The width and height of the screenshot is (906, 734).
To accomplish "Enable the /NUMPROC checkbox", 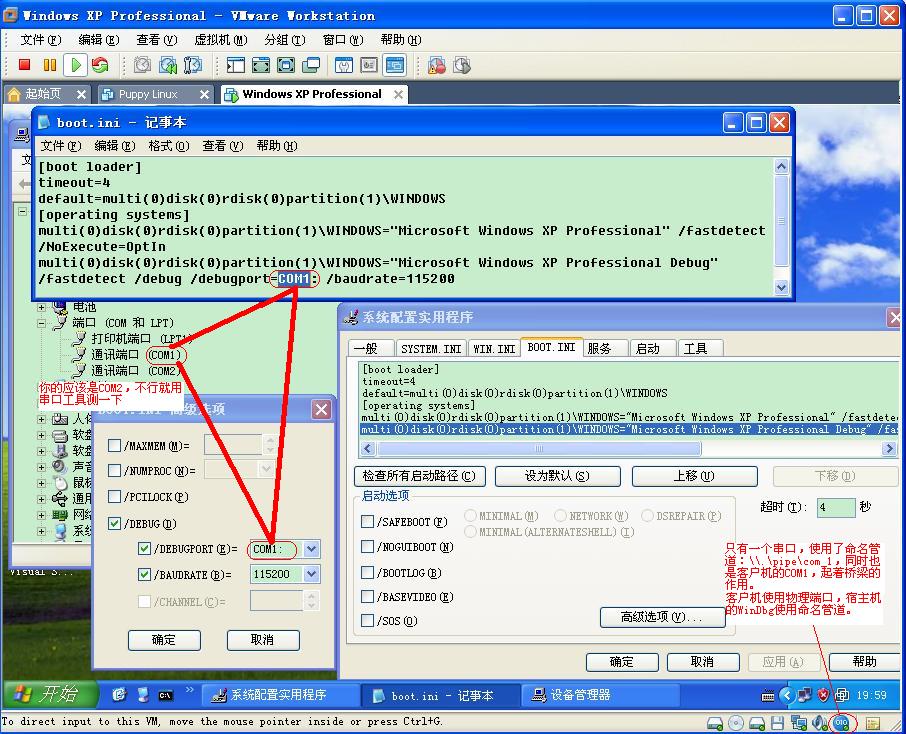I will (114, 471).
